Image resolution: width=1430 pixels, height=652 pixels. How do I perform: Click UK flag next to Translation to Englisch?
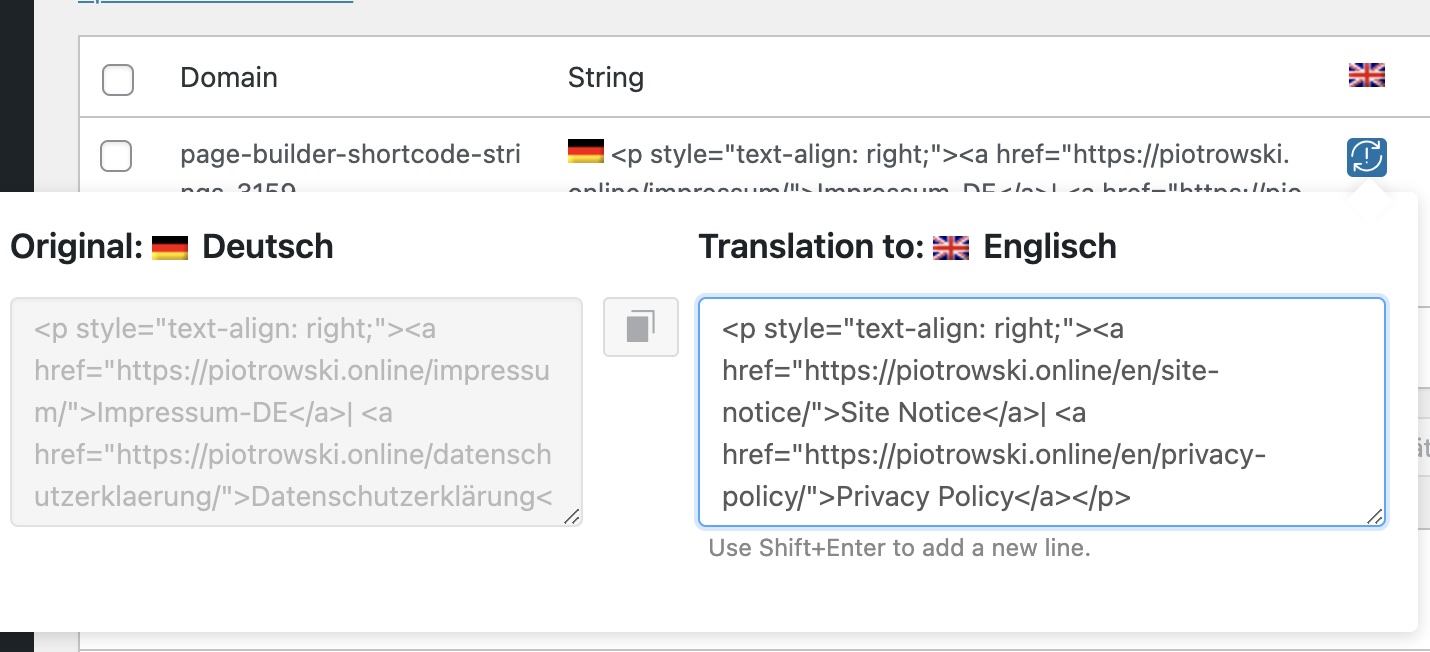951,247
